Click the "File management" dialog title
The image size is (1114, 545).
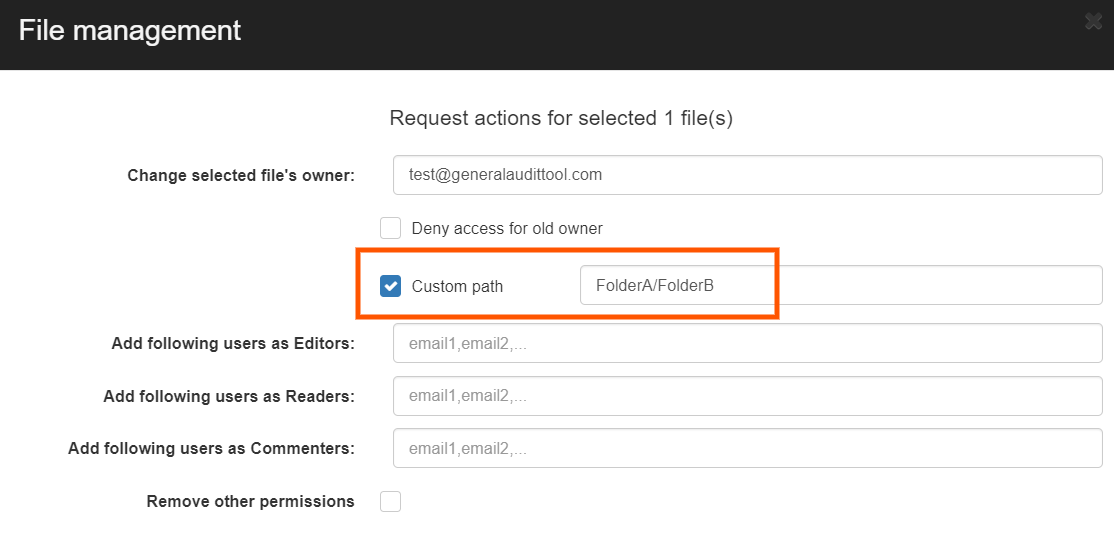[130, 30]
